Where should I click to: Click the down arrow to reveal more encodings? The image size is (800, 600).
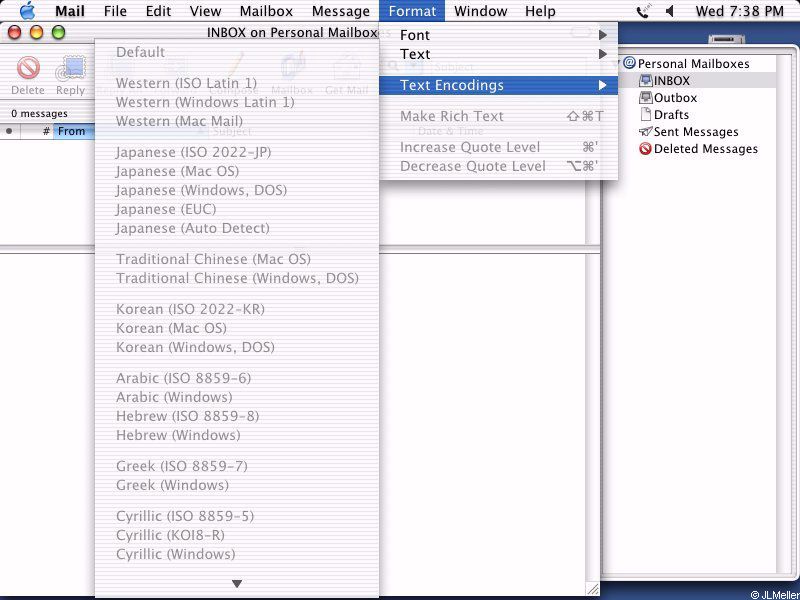click(237, 583)
